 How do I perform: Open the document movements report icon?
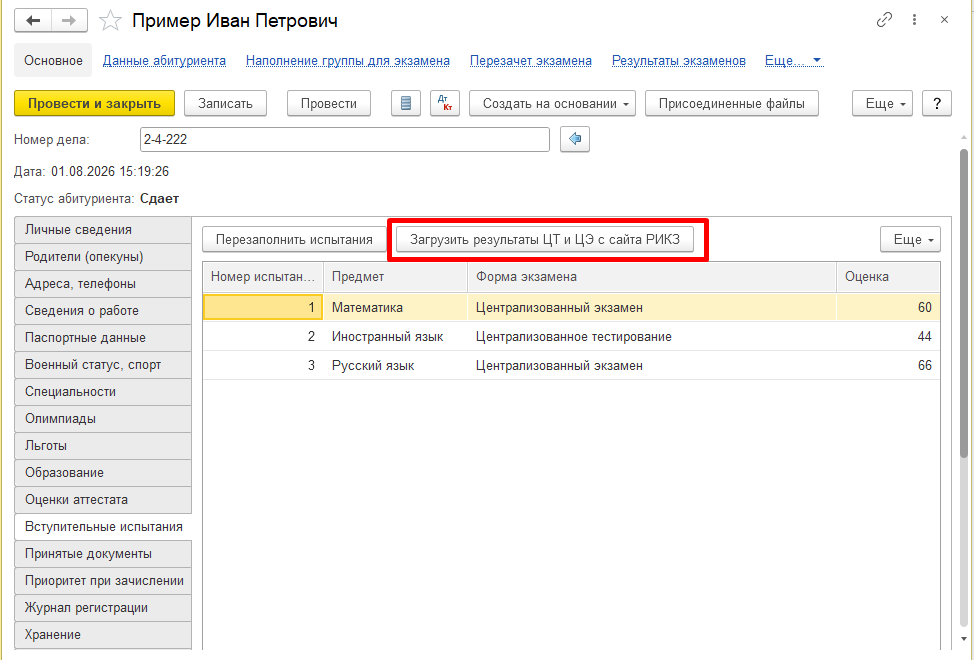tap(406, 104)
